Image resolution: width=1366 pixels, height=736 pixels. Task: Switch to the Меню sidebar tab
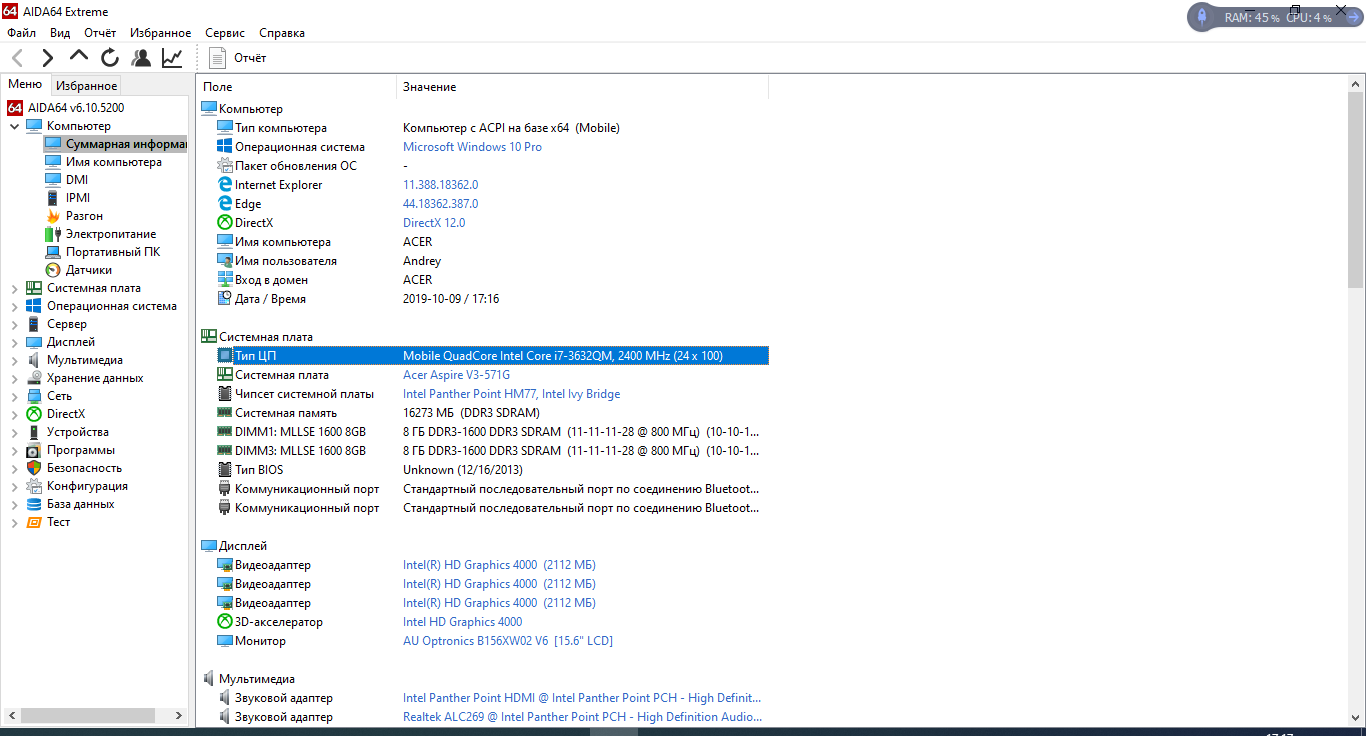[25, 85]
